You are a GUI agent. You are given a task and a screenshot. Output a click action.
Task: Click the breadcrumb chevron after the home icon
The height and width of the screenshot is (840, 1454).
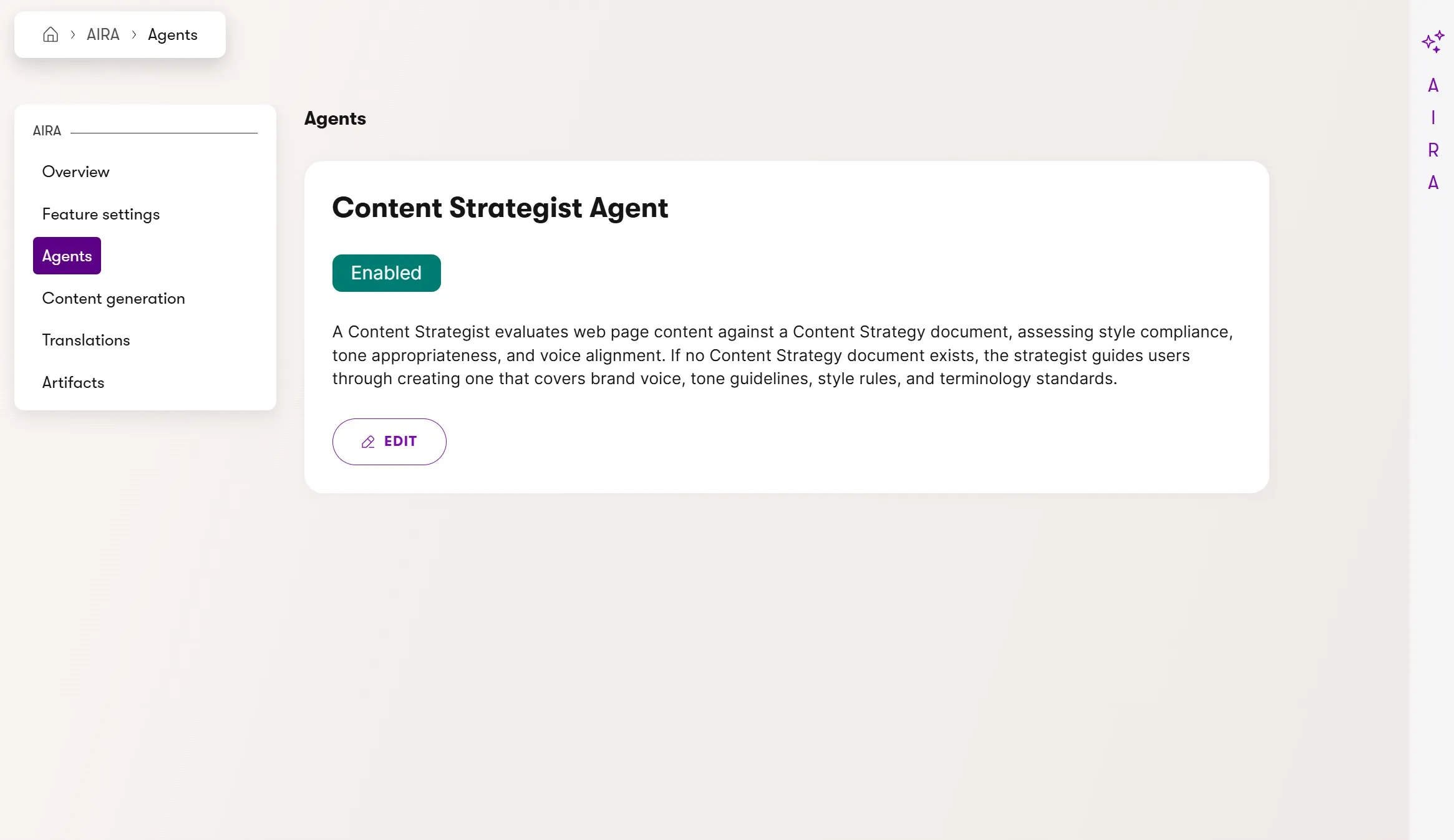point(73,35)
